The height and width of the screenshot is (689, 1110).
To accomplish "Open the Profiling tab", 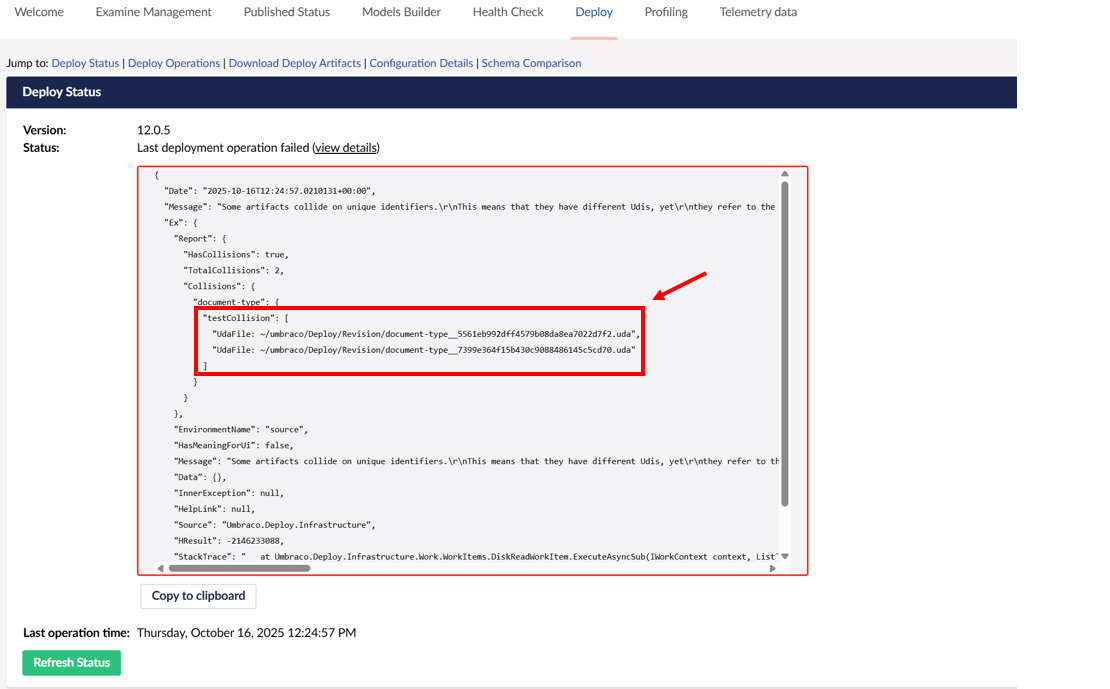I will click(666, 12).
